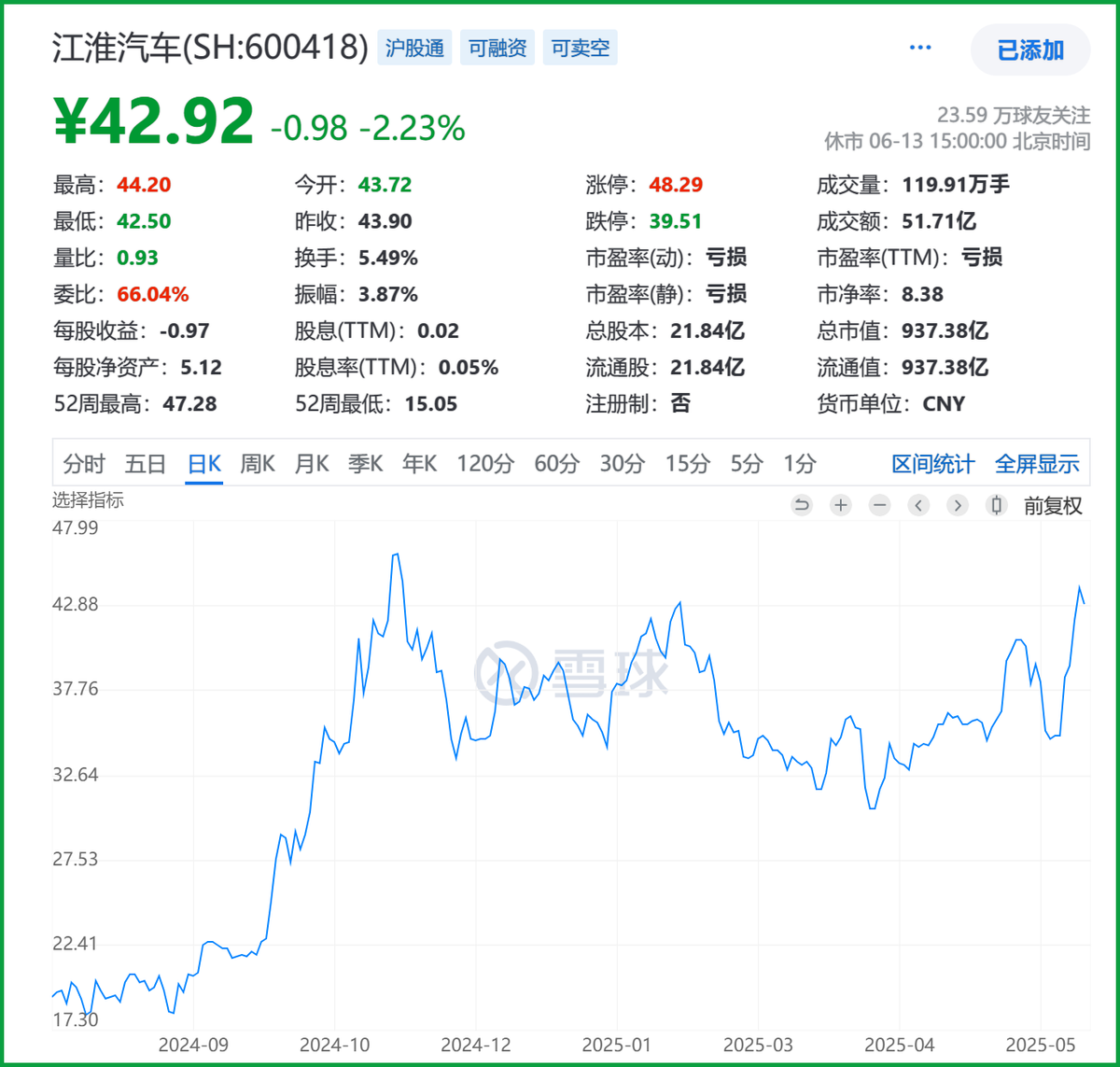This screenshot has width=1120, height=1067.
Task: Click the undo/reset chart icon
Action: (x=802, y=505)
